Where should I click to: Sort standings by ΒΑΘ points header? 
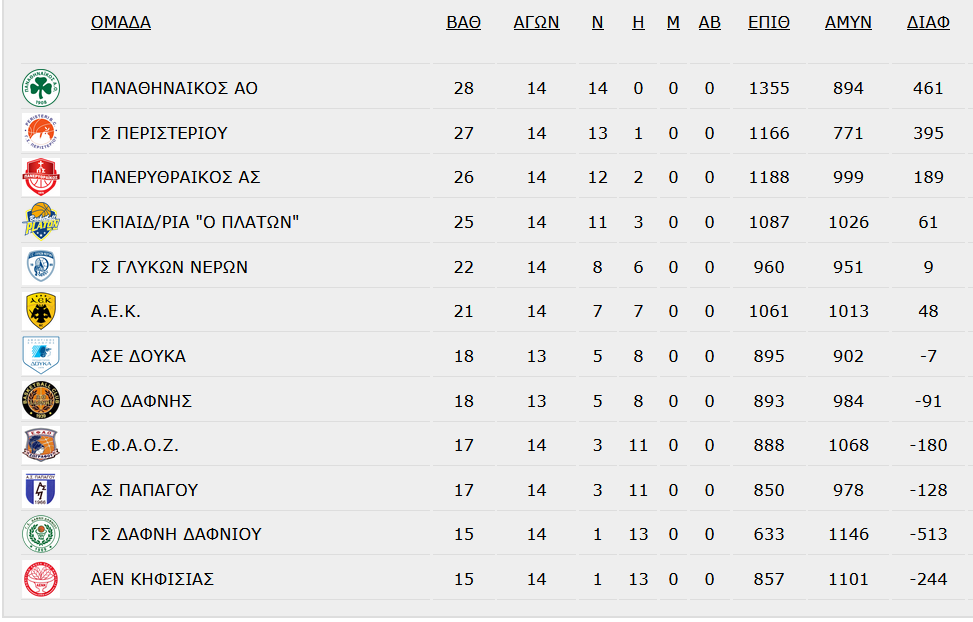coord(464,22)
